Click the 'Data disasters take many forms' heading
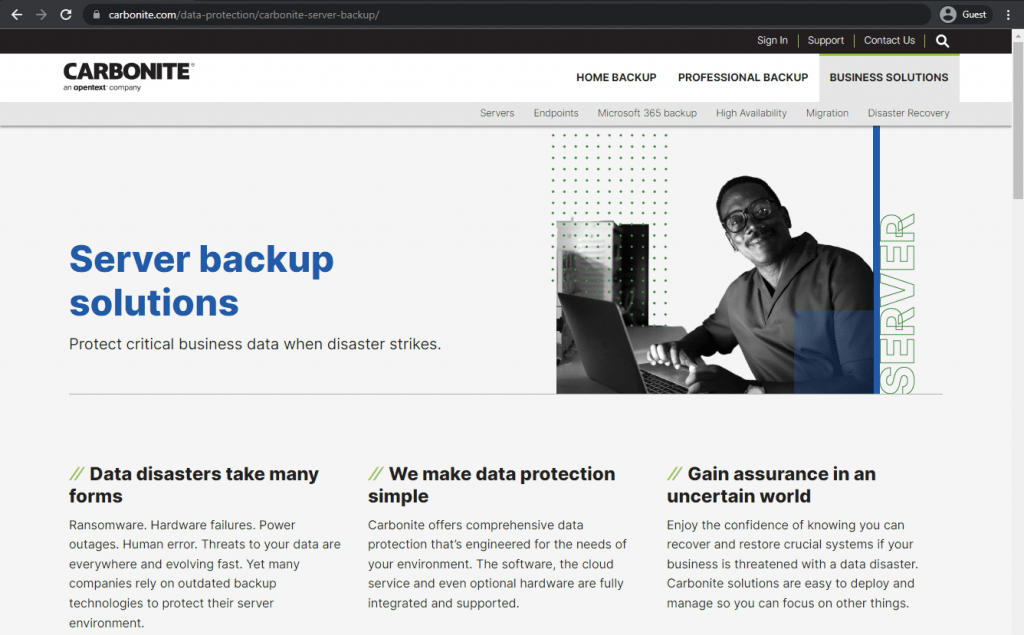This screenshot has height=635, width=1024. point(194,485)
